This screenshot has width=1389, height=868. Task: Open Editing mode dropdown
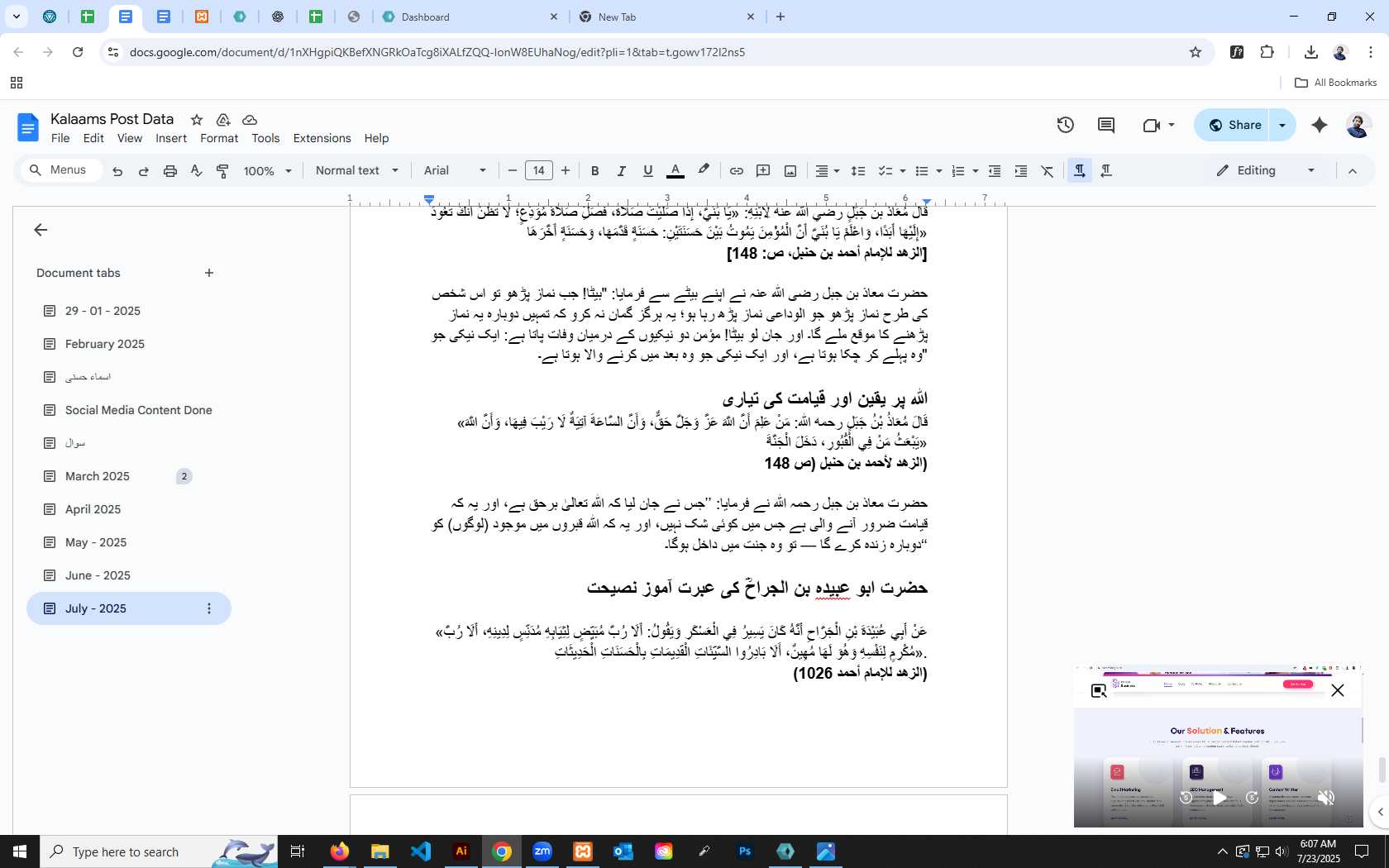pyautogui.click(x=1265, y=170)
